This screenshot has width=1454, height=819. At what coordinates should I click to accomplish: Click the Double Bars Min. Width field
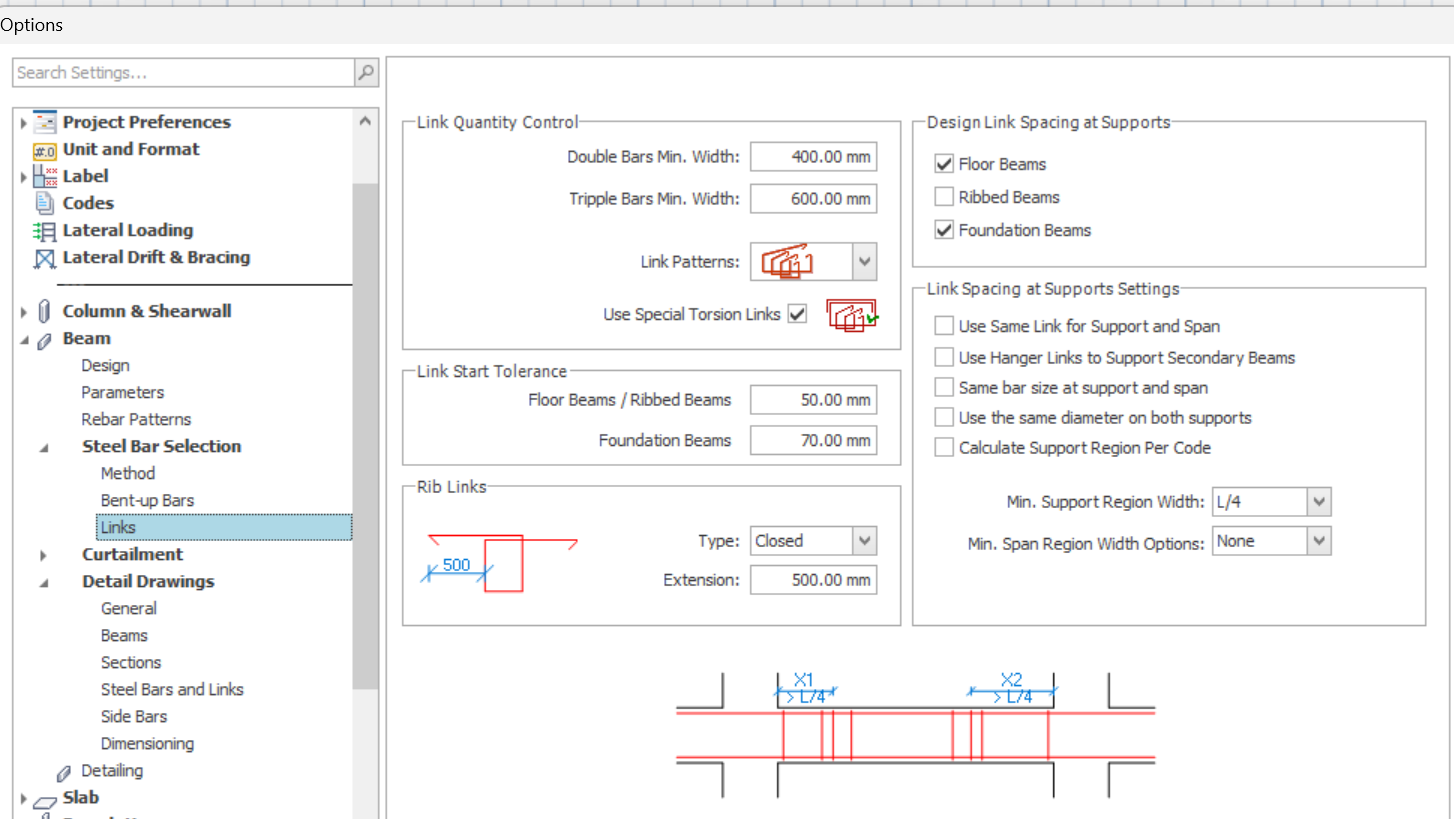813,157
